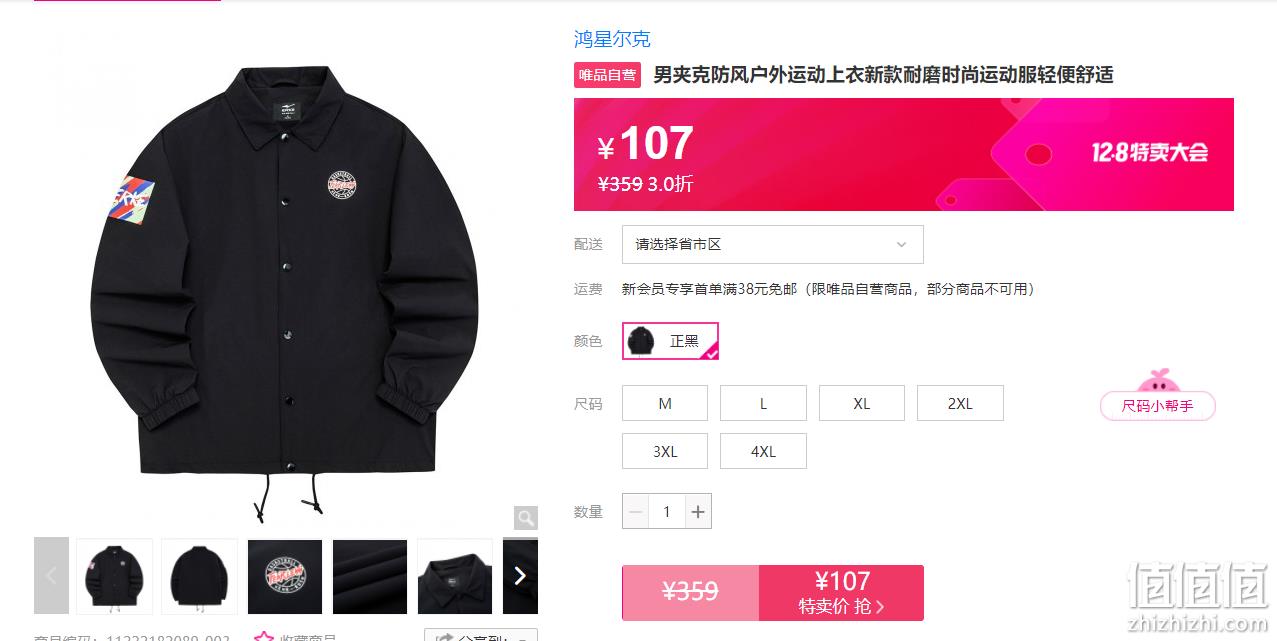The width and height of the screenshot is (1277, 641).
Task: Open the 请选择省市区 delivery region dropdown
Action: point(772,244)
